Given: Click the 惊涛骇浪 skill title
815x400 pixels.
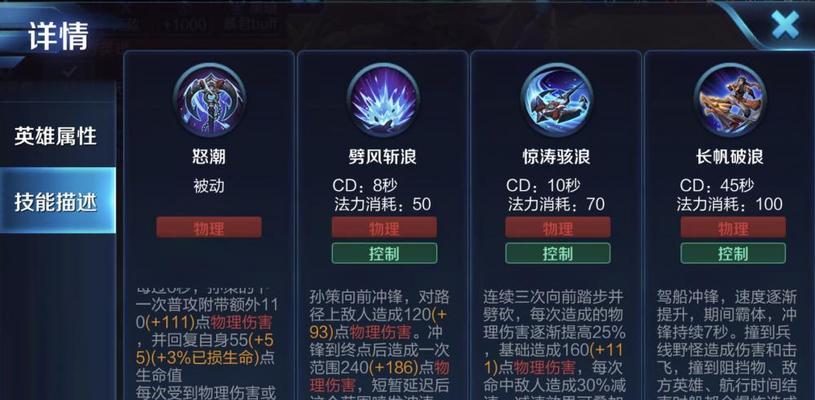Looking at the screenshot, I should [557, 157].
